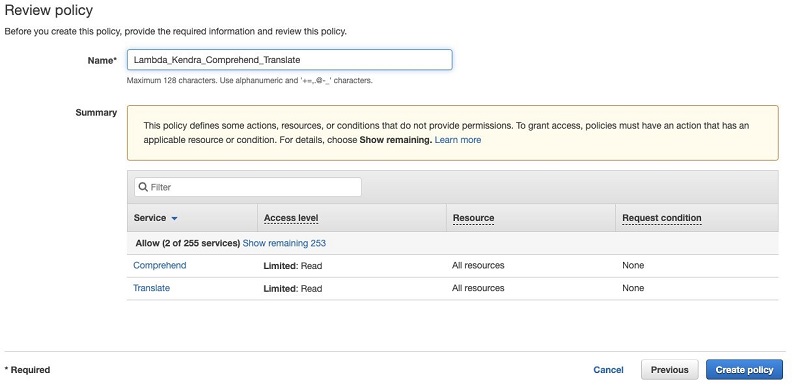Screen dimensions: 800x388
Task: Toggle the Service column sort arrow
Action: (x=174, y=219)
